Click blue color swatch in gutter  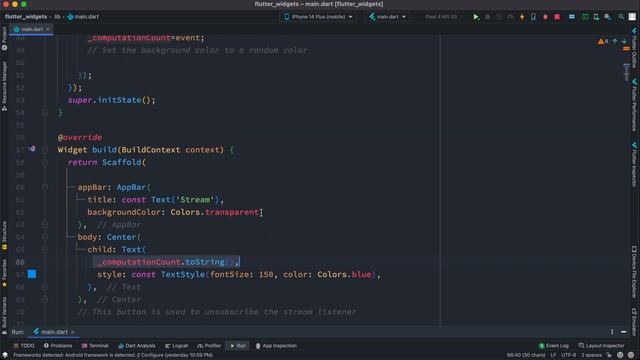tap(32, 274)
